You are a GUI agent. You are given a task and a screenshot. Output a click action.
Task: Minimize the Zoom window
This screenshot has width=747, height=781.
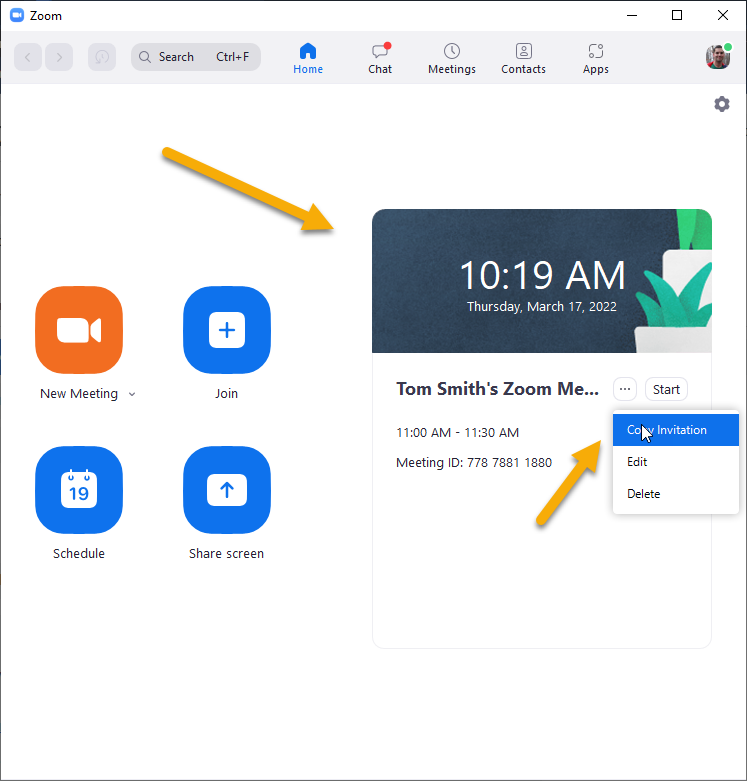pyautogui.click(x=632, y=15)
